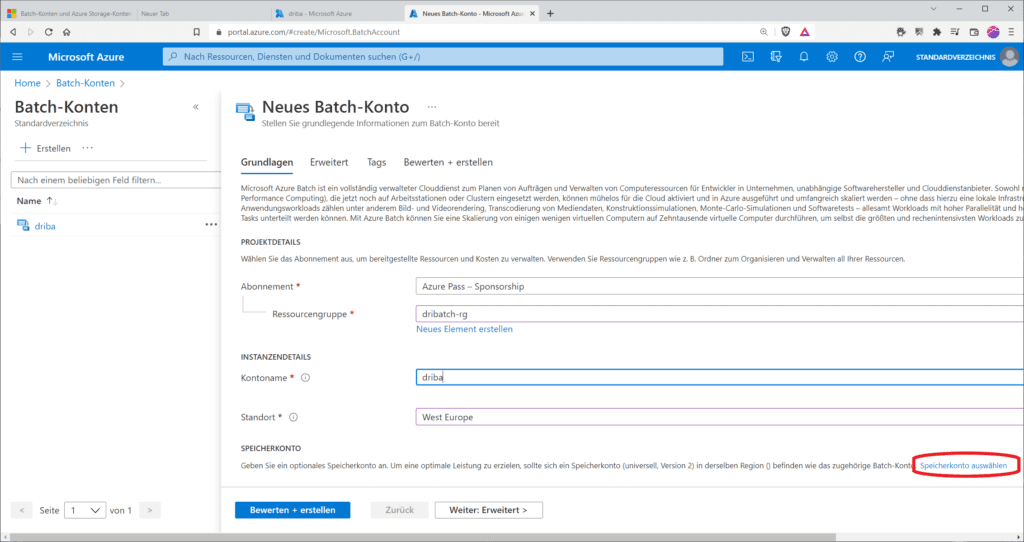Go to previous list page
This screenshot has width=1024, height=542.
tap(22, 510)
